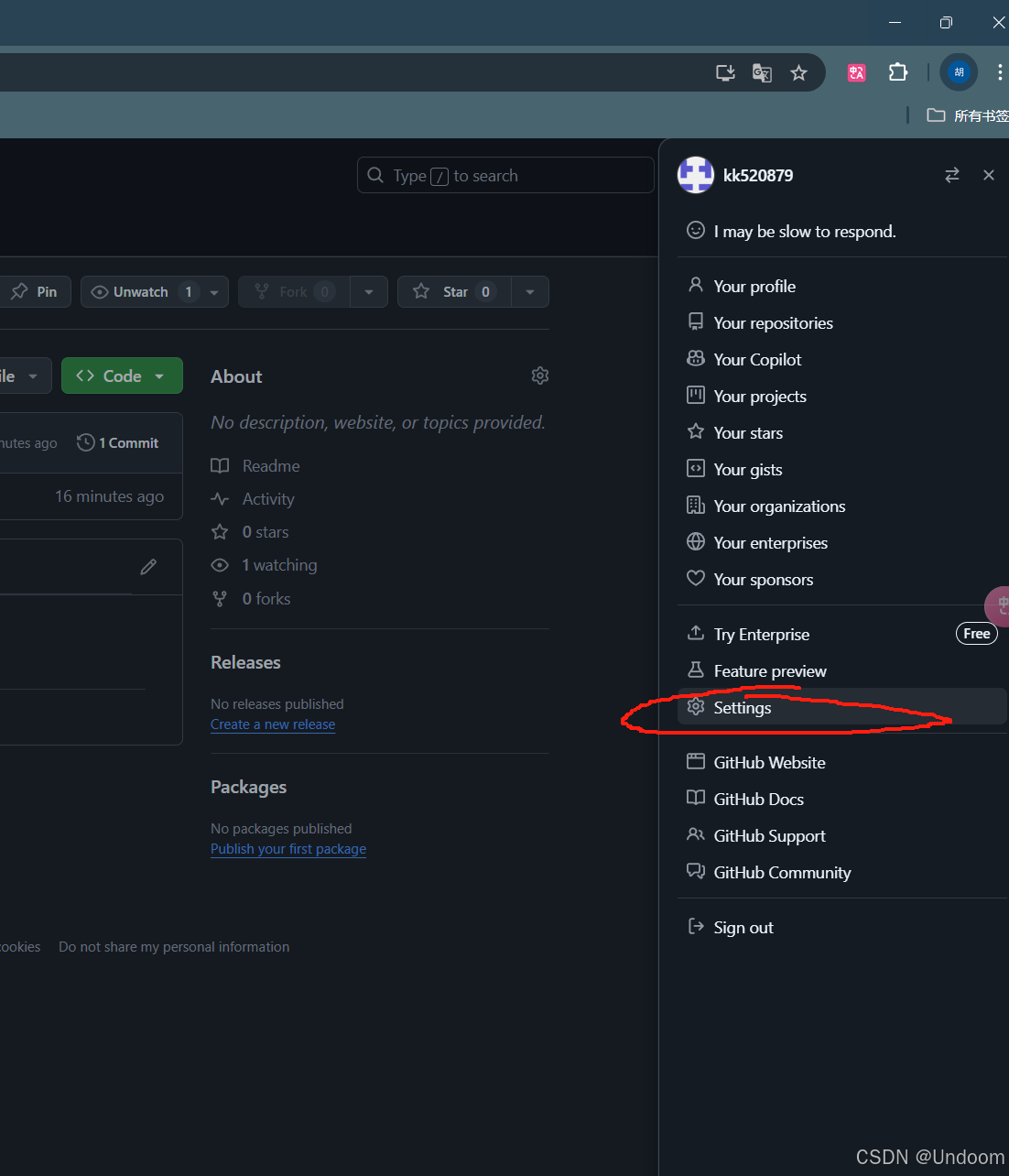
Task: Open the 1 Commit history link
Action: [x=118, y=442]
